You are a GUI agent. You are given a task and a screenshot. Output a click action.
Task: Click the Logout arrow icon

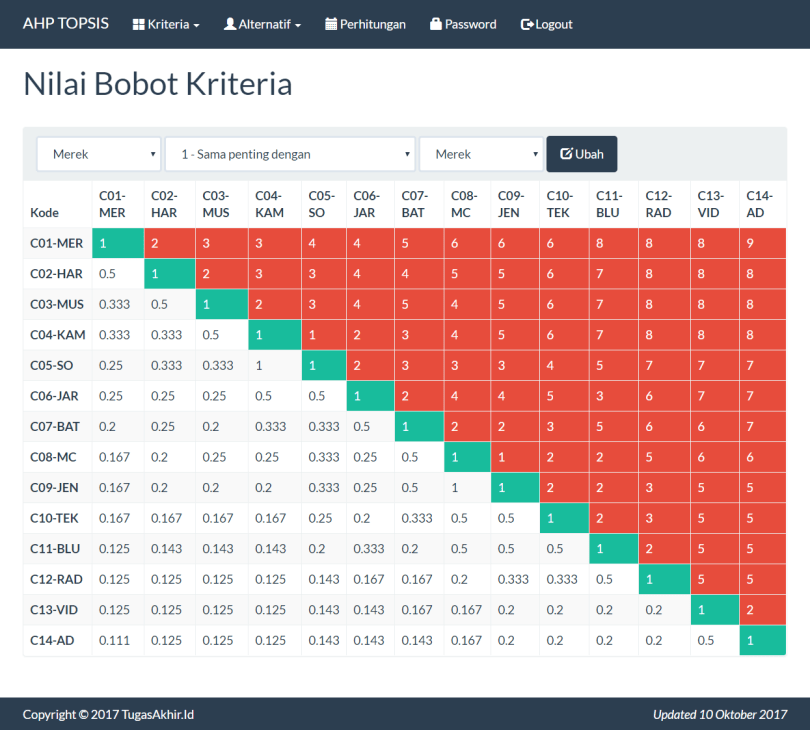[x=527, y=24]
